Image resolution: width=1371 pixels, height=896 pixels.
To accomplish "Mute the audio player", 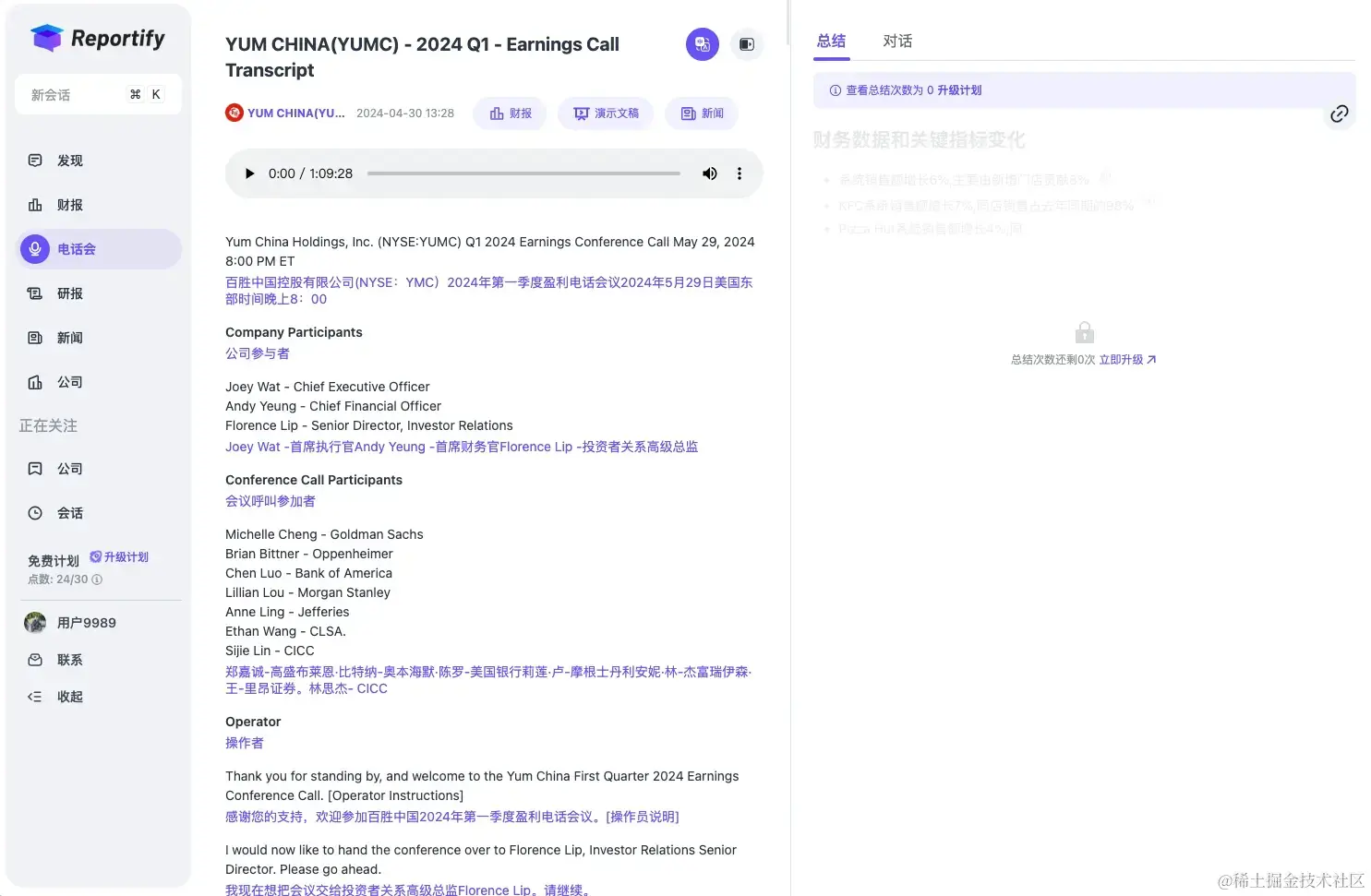I will pyautogui.click(x=710, y=173).
